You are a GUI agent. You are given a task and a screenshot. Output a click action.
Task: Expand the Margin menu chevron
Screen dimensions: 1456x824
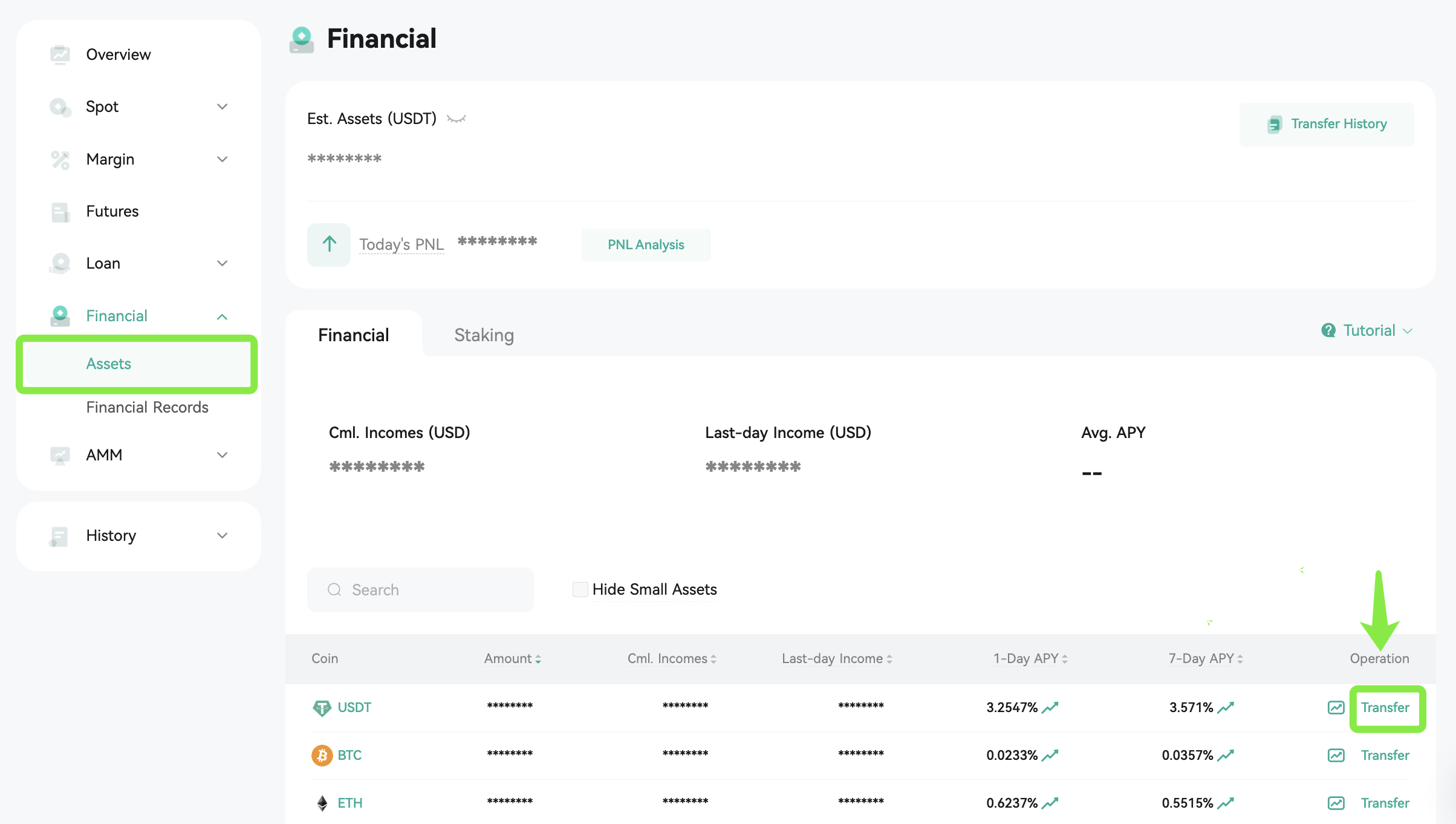point(223,159)
